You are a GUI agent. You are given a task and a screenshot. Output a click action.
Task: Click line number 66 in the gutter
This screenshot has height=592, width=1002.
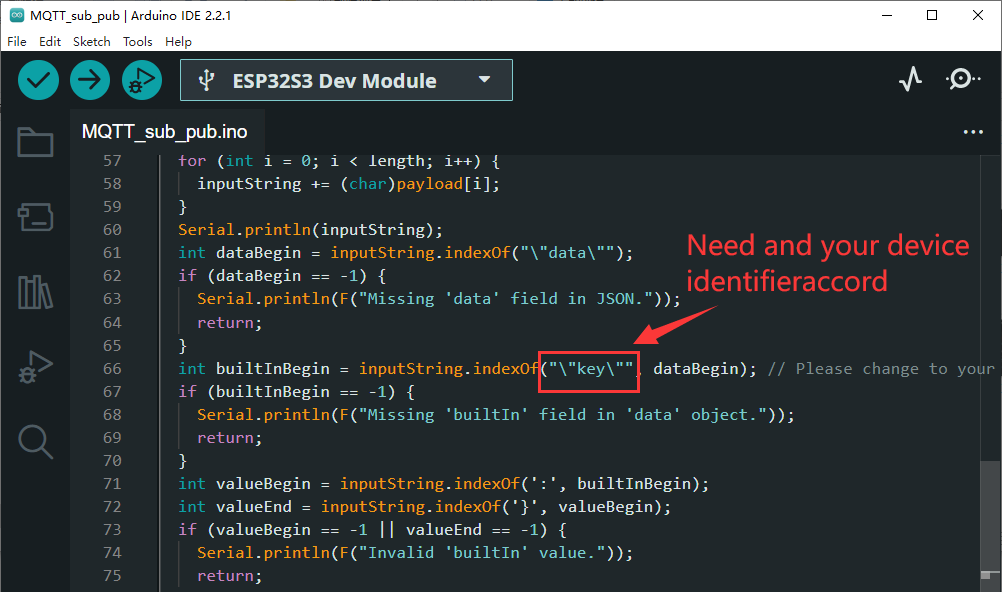(111, 369)
